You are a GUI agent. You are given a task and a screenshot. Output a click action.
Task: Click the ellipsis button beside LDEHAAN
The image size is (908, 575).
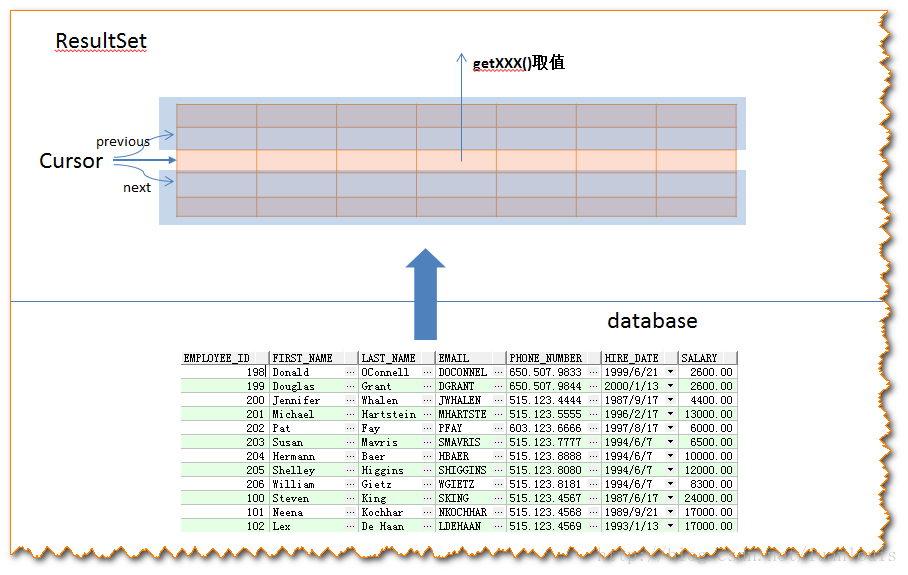pyautogui.click(x=498, y=526)
